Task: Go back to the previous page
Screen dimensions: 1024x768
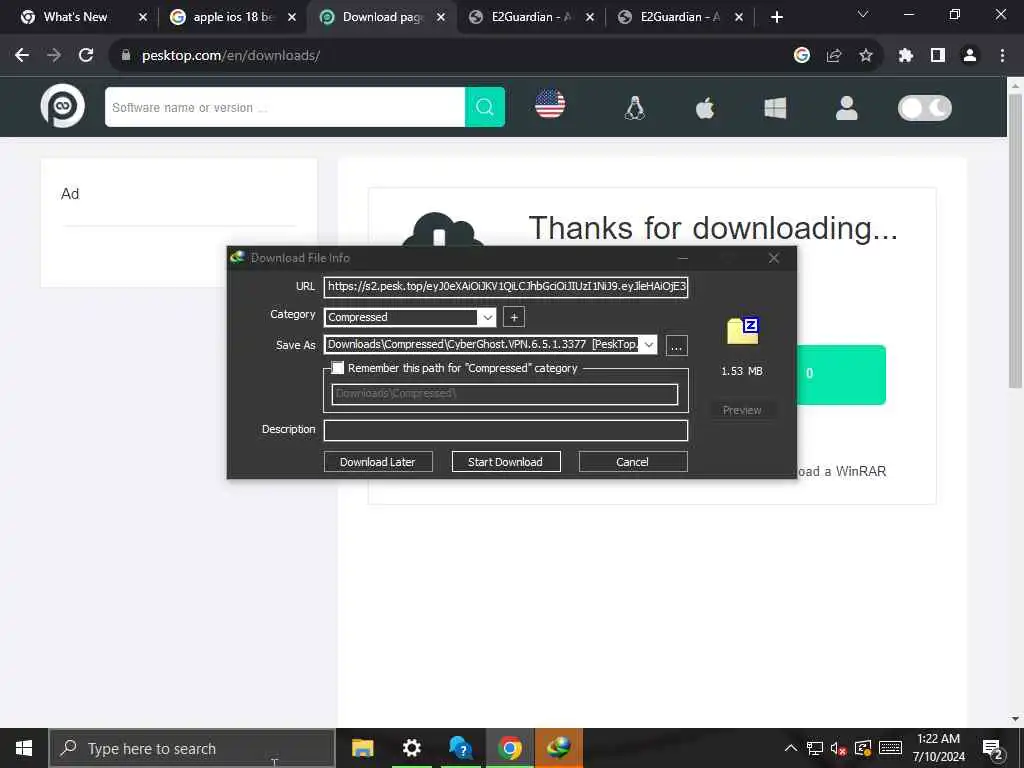Action: (22, 56)
